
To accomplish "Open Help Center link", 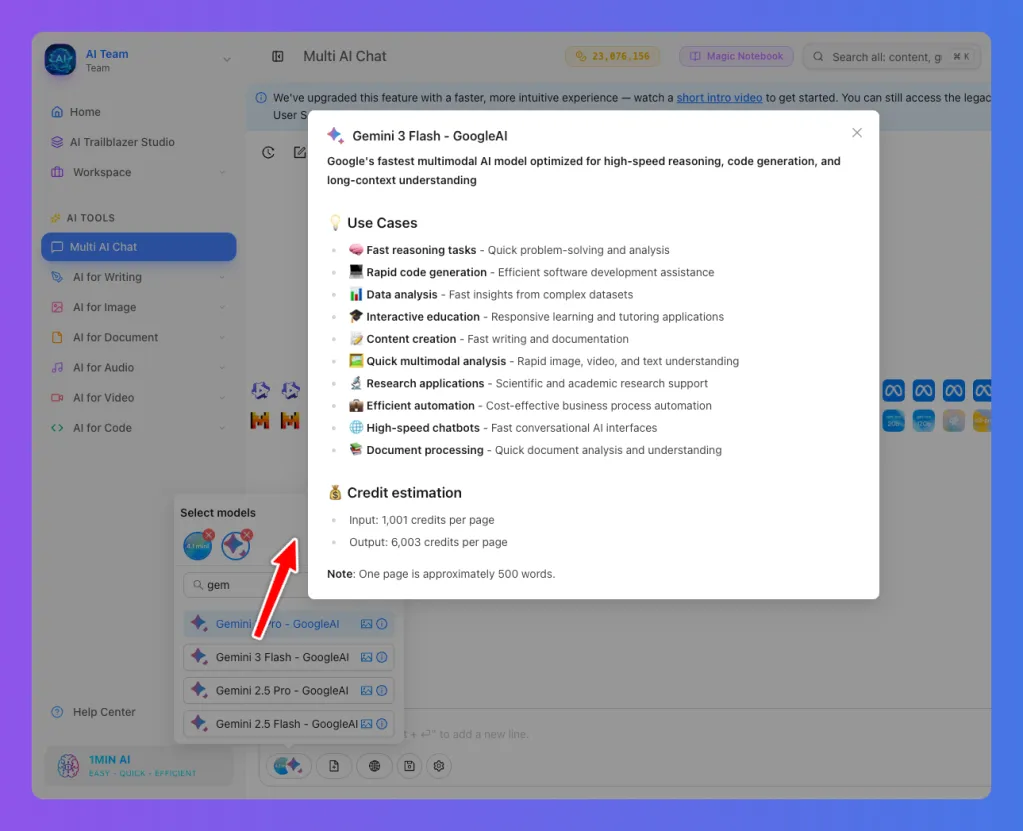I will pos(104,712).
